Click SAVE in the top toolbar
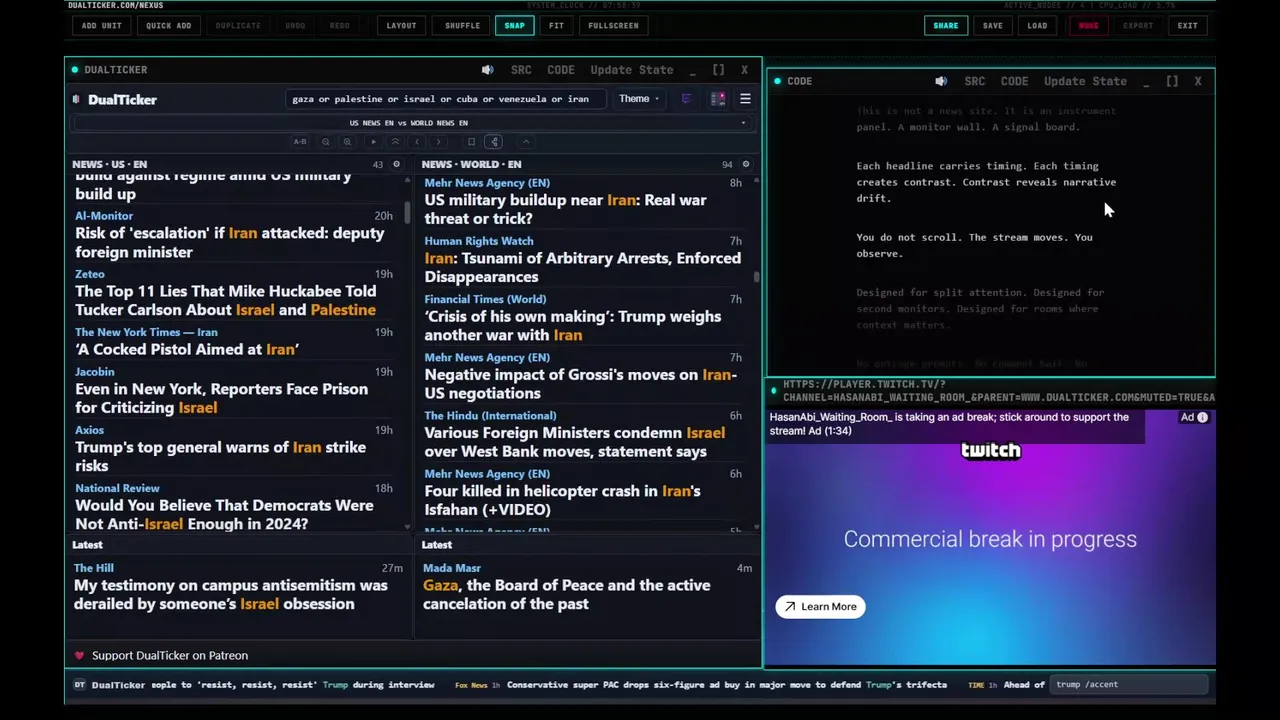The image size is (1280, 720). click(x=992, y=26)
